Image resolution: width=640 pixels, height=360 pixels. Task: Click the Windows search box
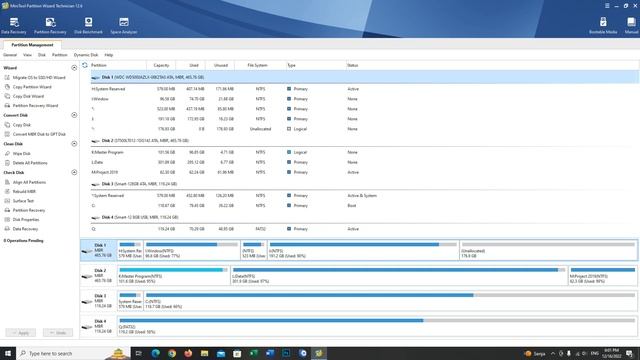pos(73,353)
